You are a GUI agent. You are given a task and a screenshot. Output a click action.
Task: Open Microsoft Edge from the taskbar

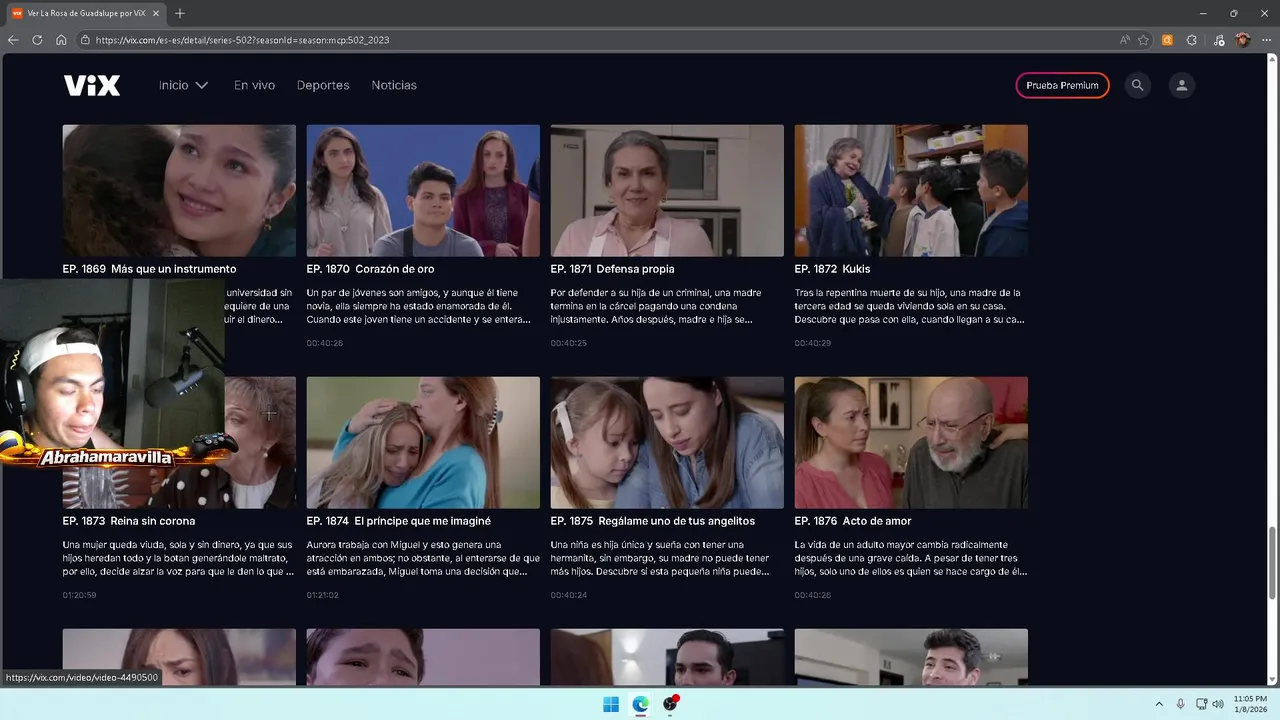click(x=641, y=704)
